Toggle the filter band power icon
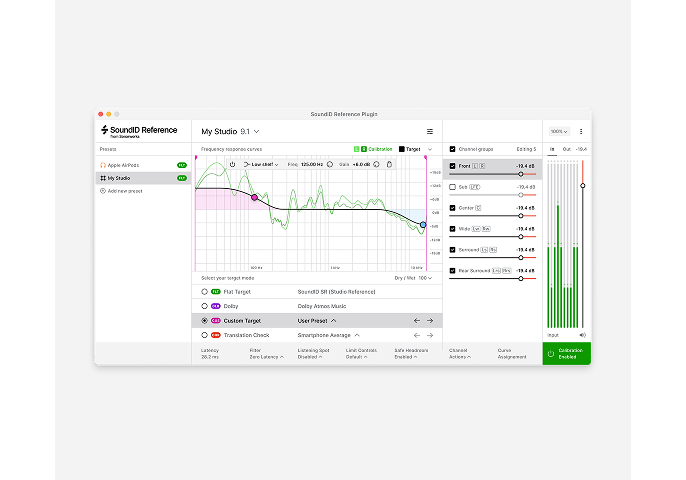This screenshot has width=686, height=480. click(233, 165)
